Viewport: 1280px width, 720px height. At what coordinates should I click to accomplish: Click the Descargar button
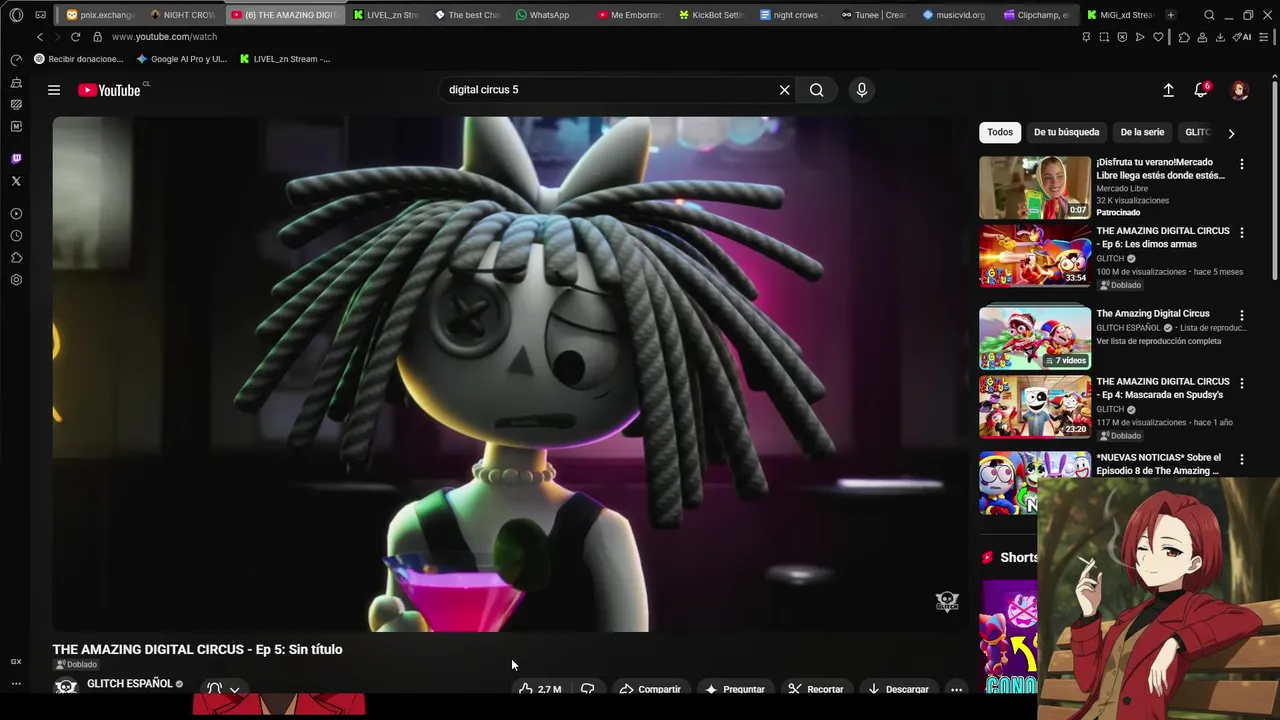coord(898,689)
